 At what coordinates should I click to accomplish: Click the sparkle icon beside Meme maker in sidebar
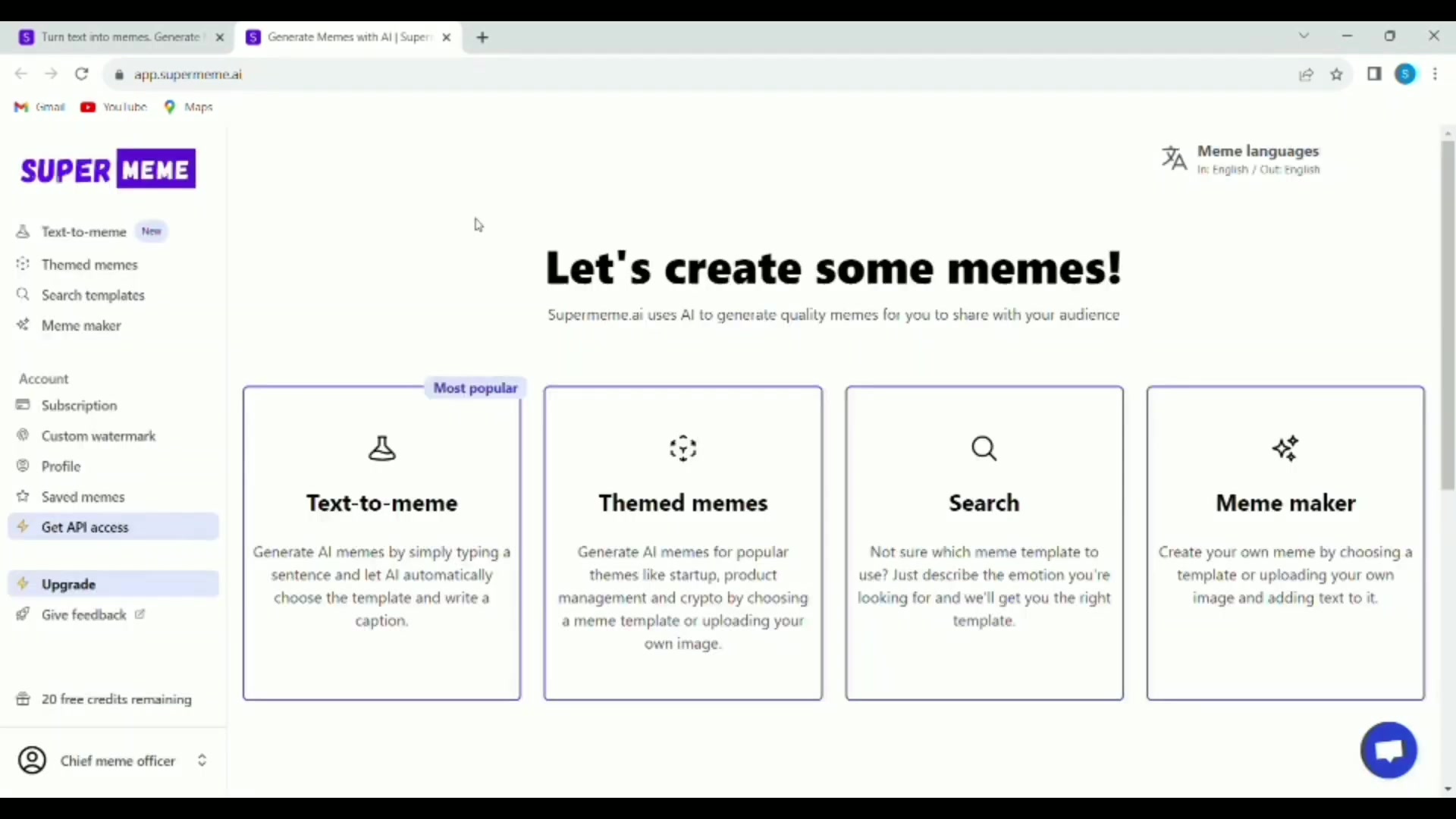click(x=24, y=325)
